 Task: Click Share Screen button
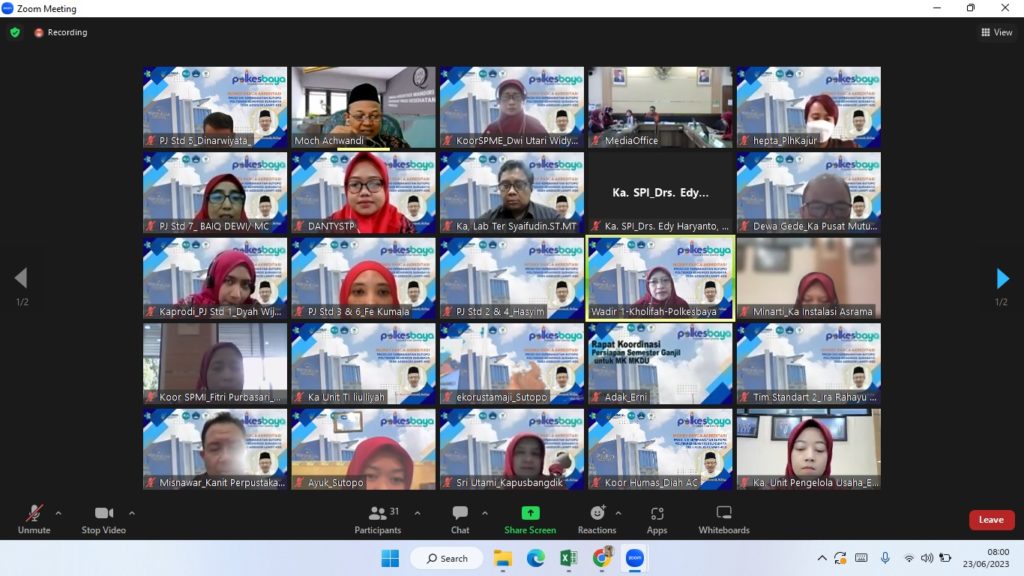tap(530, 520)
